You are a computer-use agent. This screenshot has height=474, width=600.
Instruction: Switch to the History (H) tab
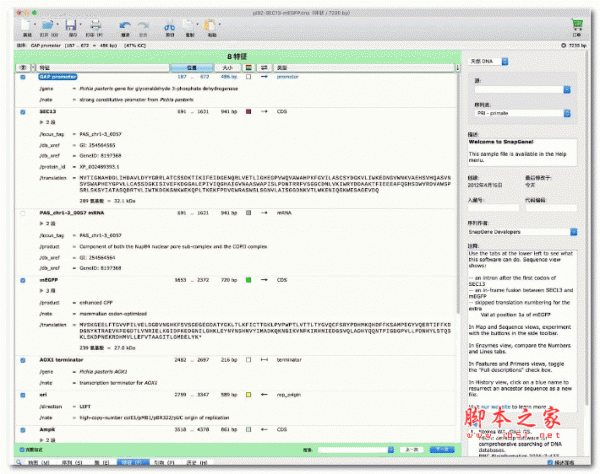click(197, 463)
